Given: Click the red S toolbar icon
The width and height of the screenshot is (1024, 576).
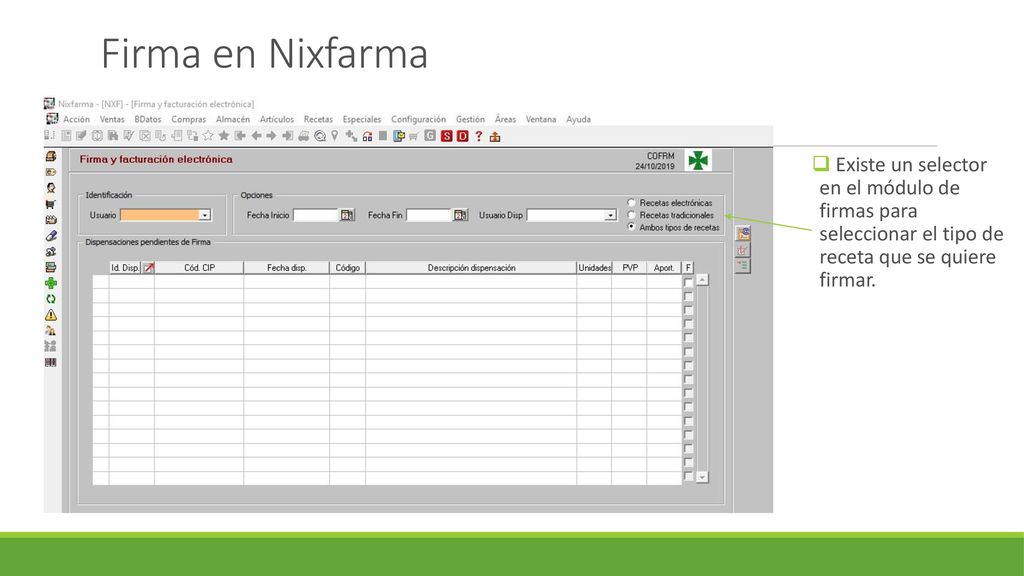Looking at the screenshot, I should (x=447, y=136).
